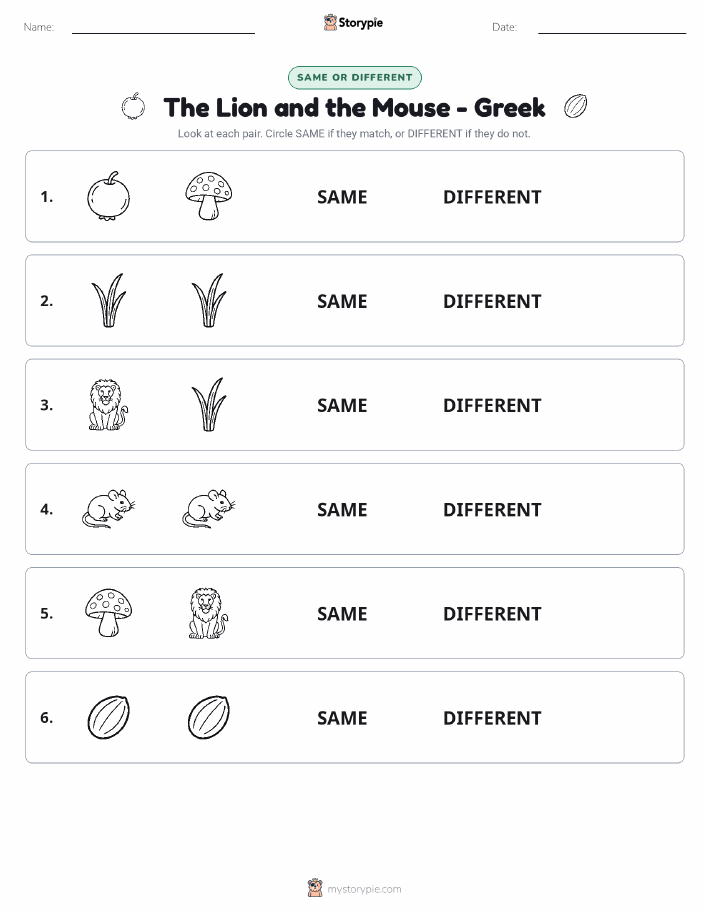Viewport: 709px width, 917px height.
Task: Click the left mouse picture in row 4
Action: (109, 509)
